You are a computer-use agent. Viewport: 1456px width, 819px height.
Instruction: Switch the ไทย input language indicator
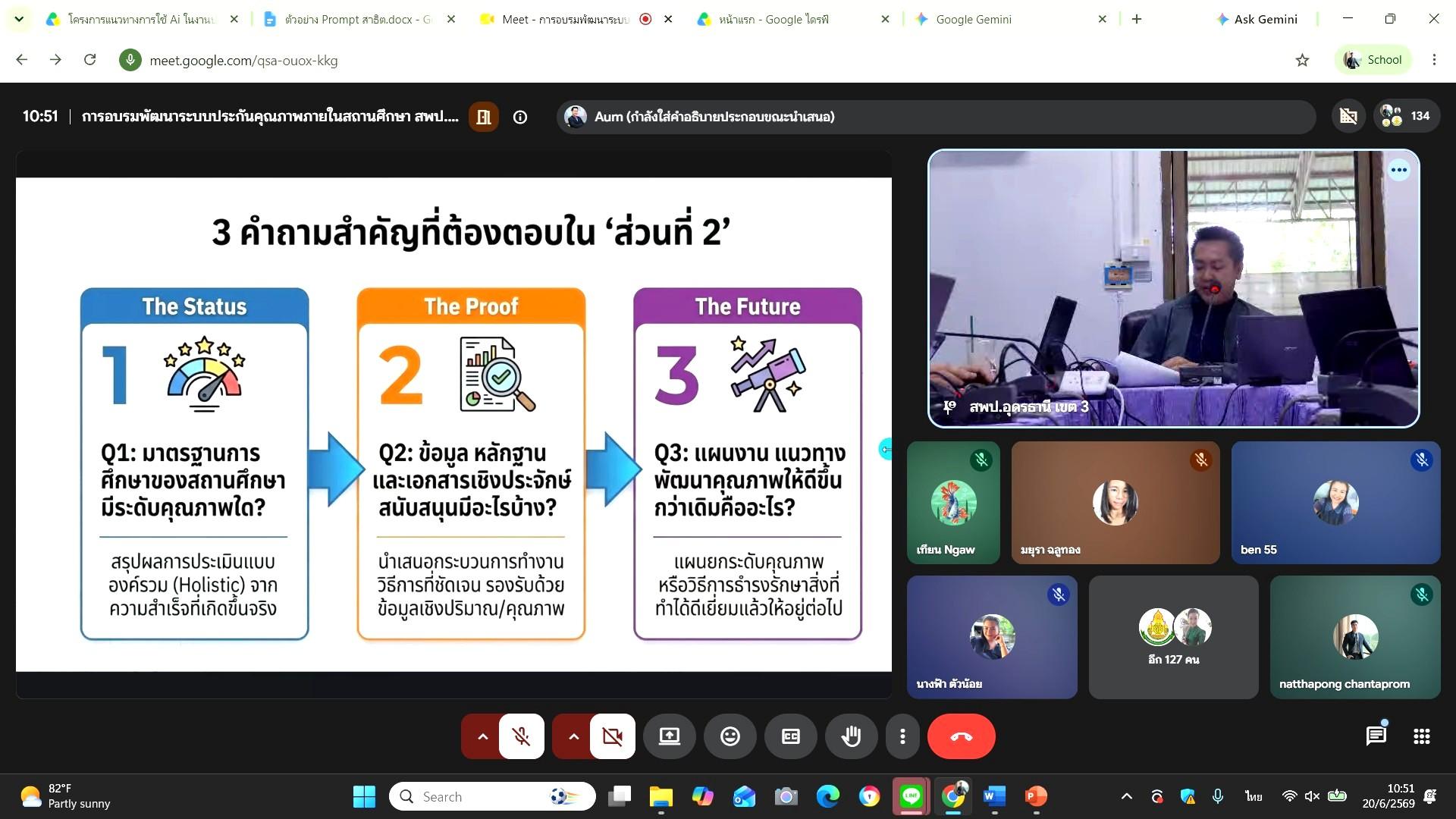click(1253, 796)
